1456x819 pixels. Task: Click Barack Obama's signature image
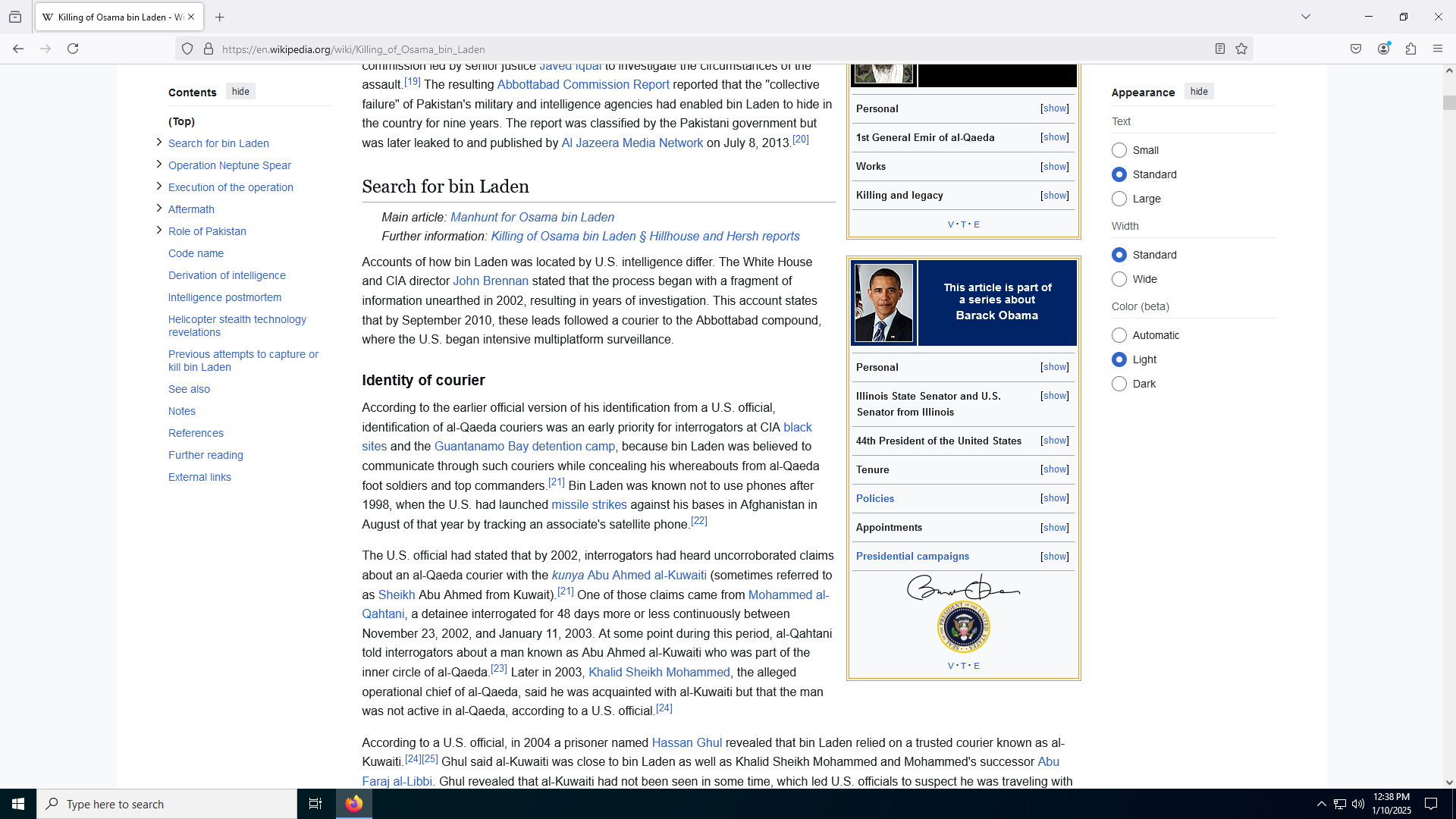tap(963, 587)
